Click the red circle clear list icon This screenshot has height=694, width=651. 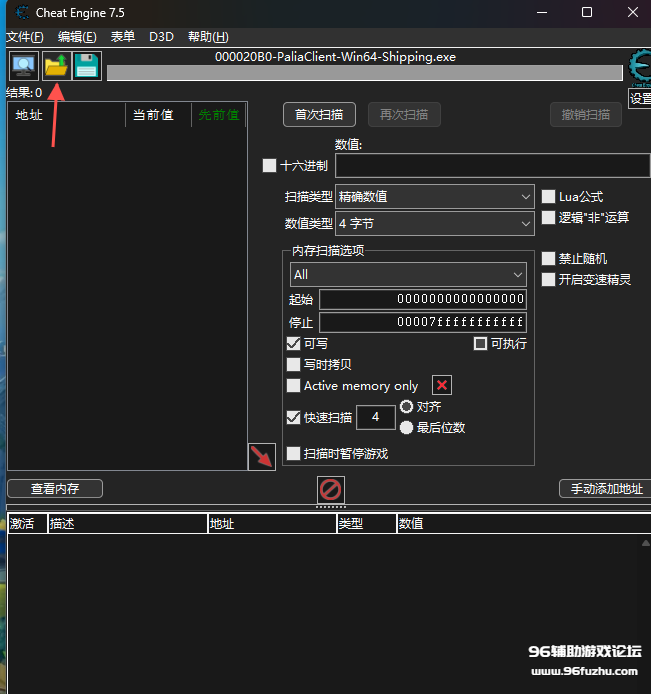coord(330,489)
